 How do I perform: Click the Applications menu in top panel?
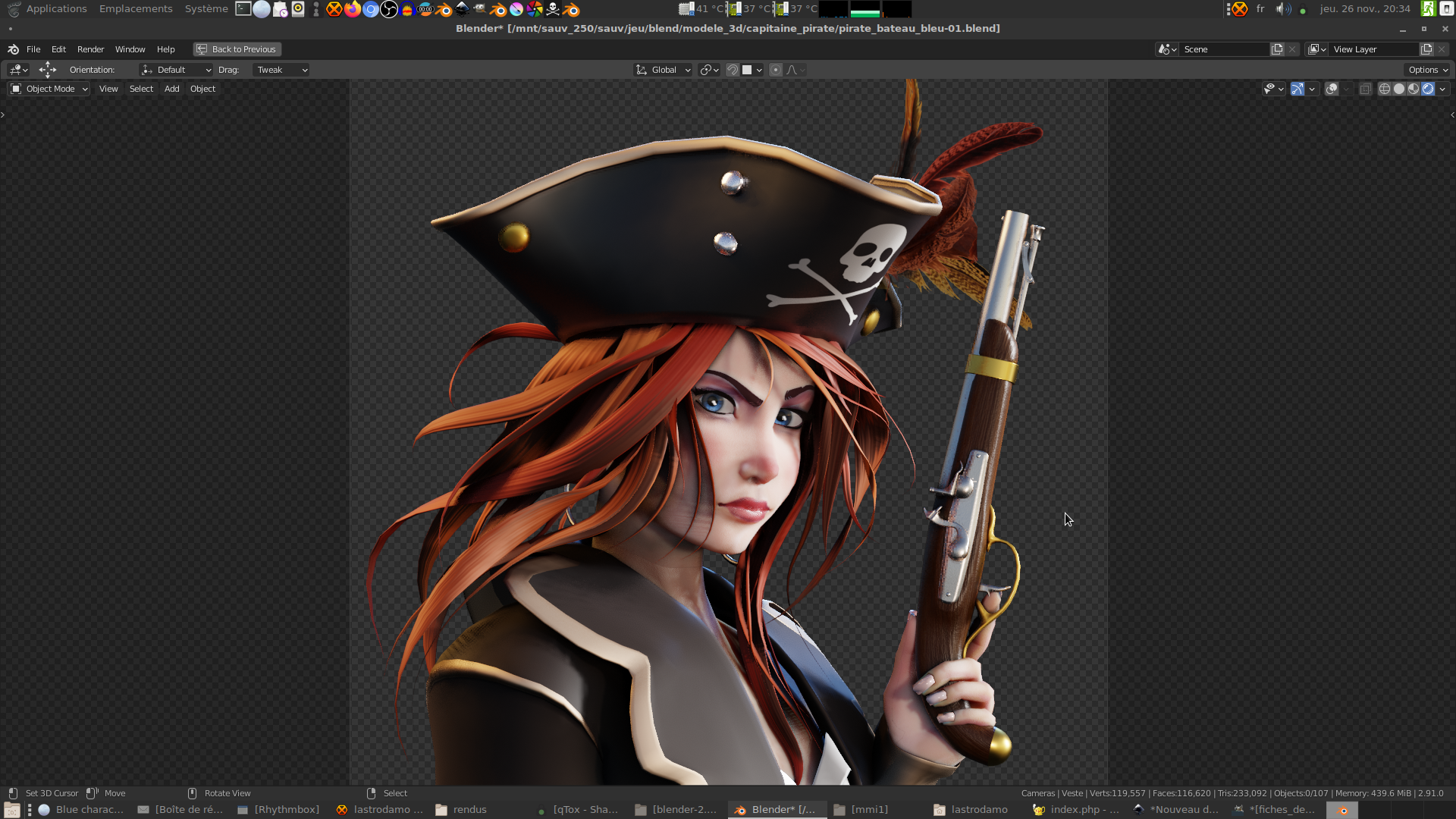tap(56, 9)
